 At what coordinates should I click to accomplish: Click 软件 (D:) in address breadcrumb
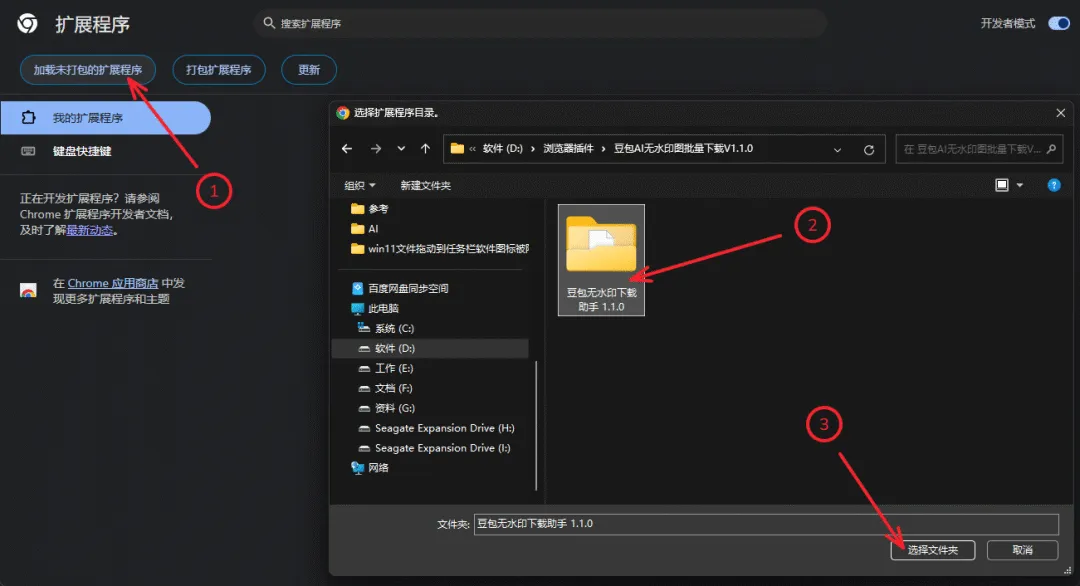[x=503, y=148]
